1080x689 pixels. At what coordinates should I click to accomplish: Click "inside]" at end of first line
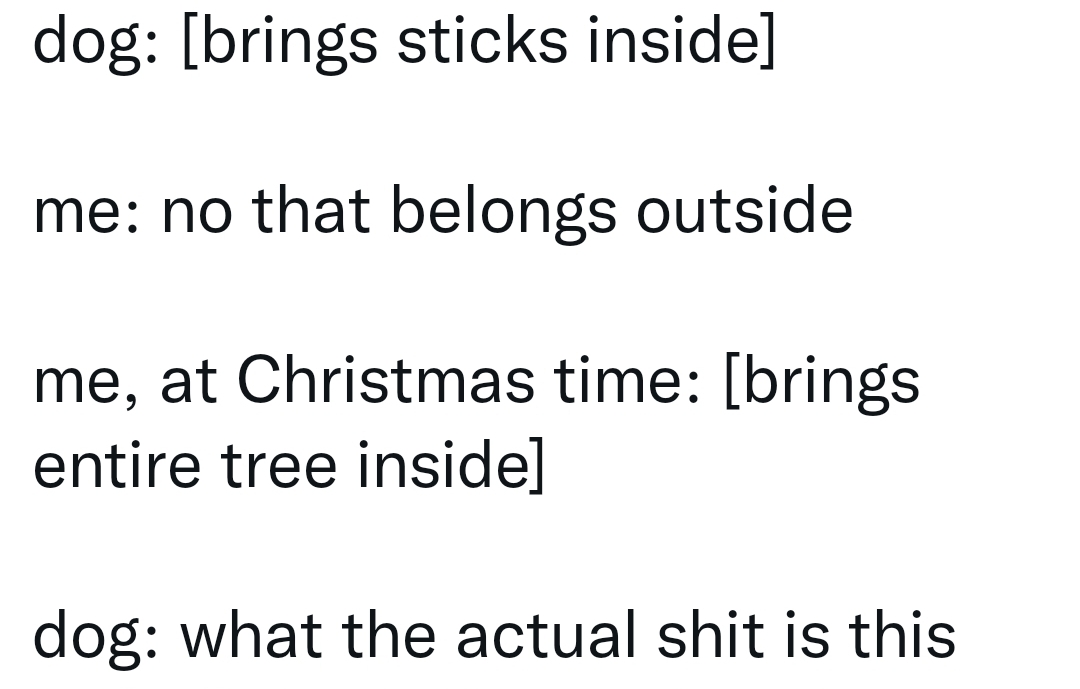pyautogui.click(x=680, y=42)
